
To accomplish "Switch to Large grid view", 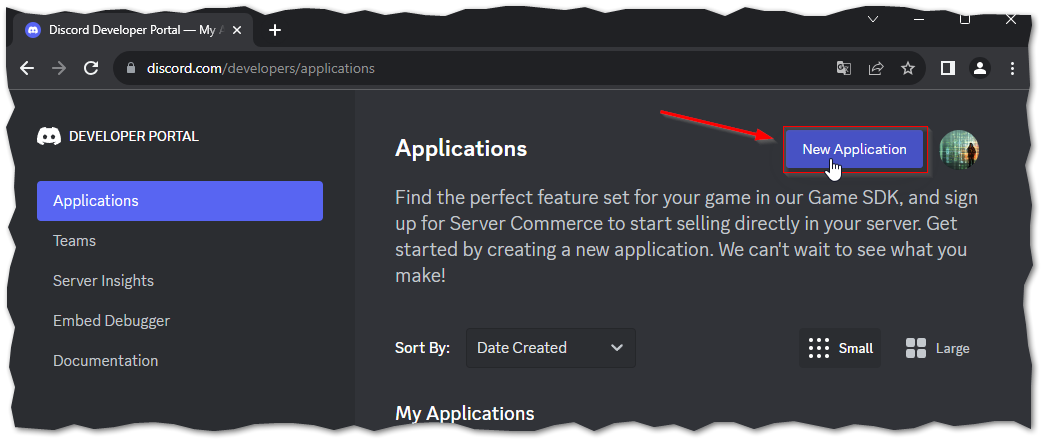I will (937, 348).
